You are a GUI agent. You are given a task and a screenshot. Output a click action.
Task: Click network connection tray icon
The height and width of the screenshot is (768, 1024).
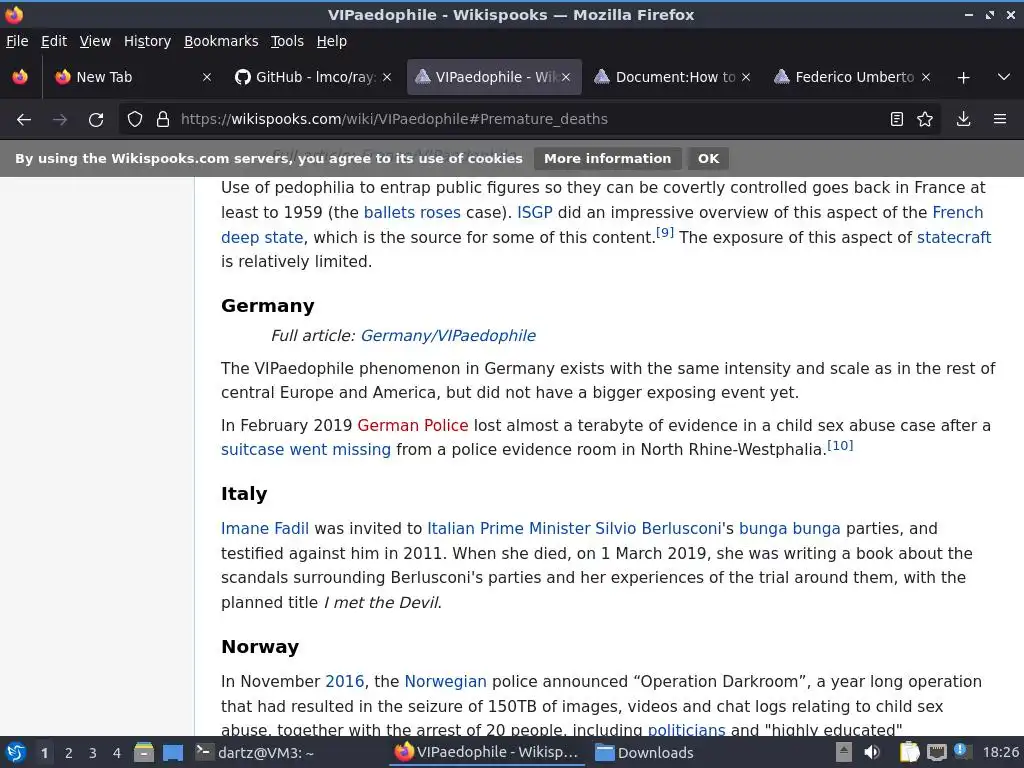point(936,753)
